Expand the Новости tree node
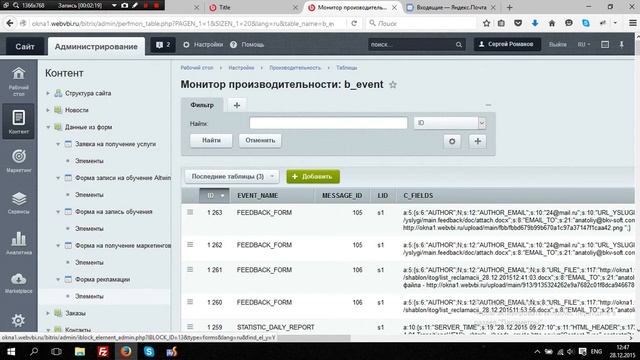The width and height of the screenshot is (640, 360). (48, 110)
